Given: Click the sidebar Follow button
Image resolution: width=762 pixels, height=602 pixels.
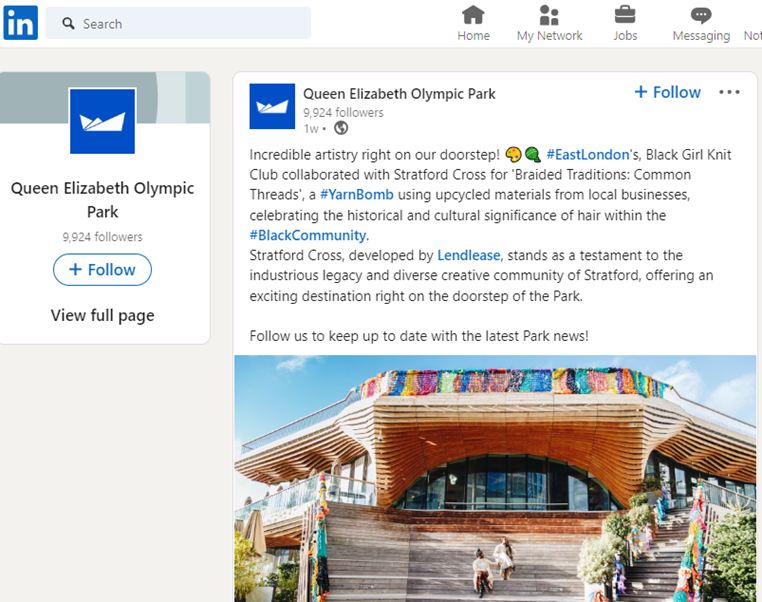Looking at the screenshot, I should 102,270.
